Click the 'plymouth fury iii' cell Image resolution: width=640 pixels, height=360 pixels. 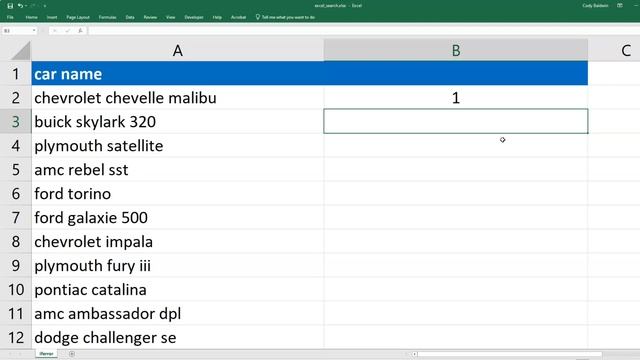pyautogui.click(x=178, y=266)
